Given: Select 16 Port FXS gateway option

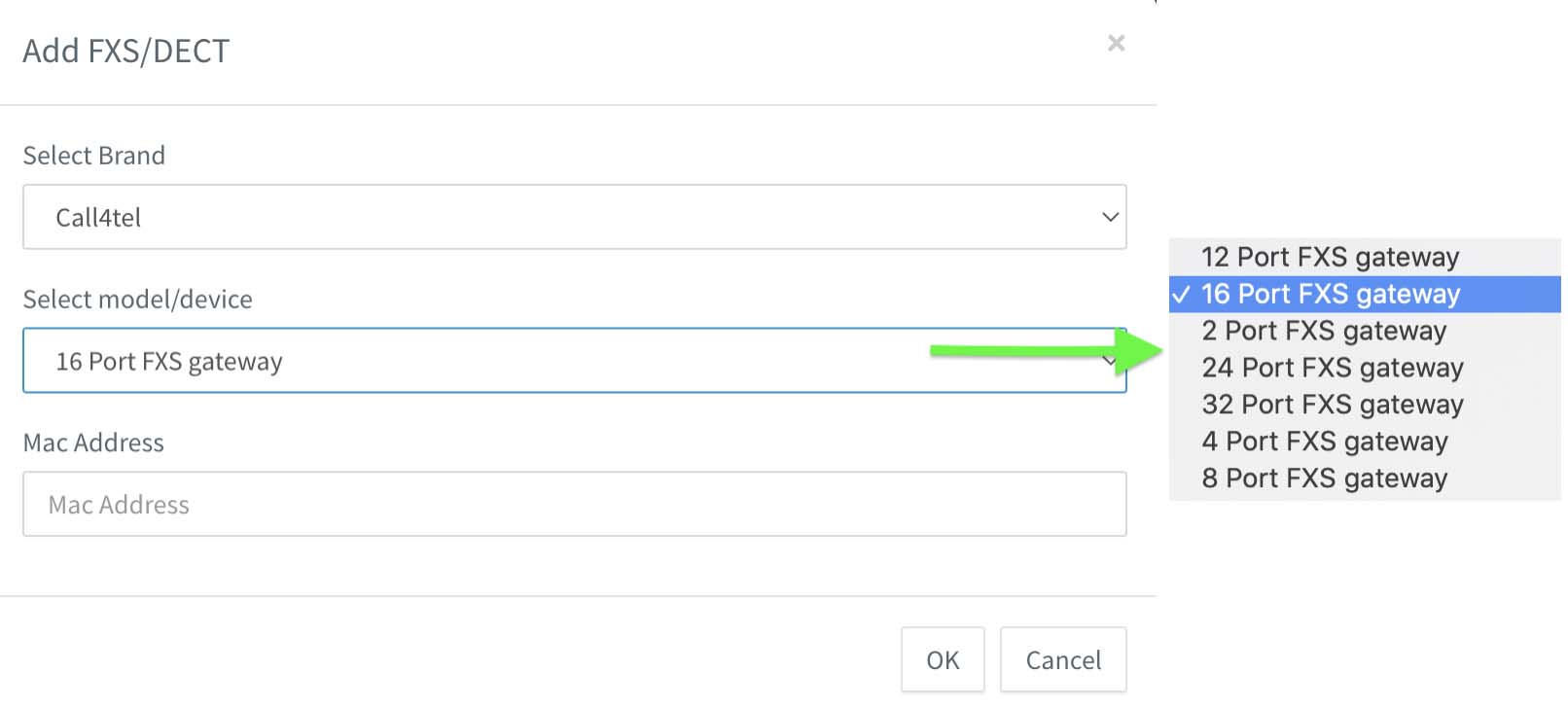Looking at the screenshot, I should 1365,294.
